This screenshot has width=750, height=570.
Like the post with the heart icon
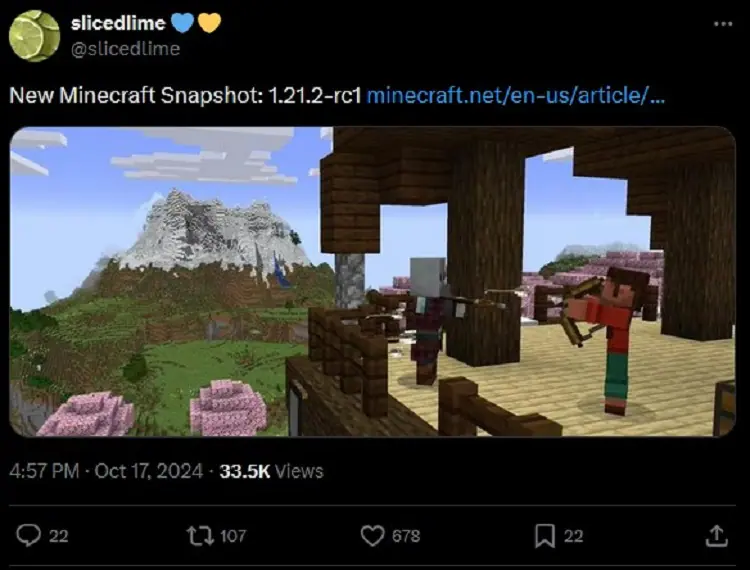click(372, 536)
